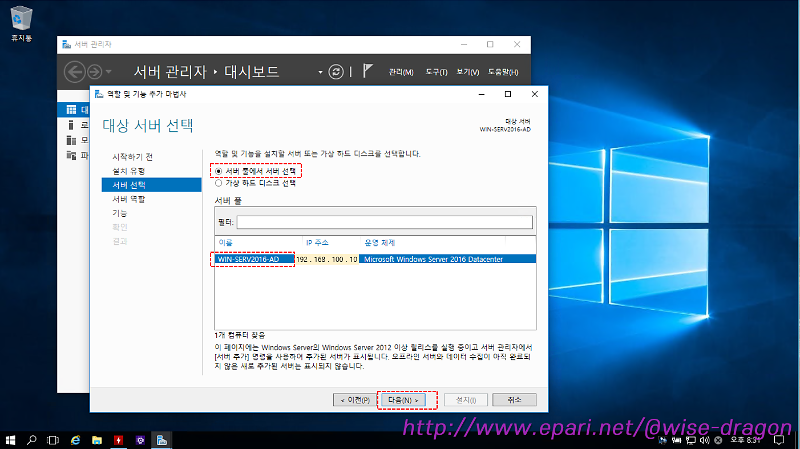Screen dimensions: 800x449
Task: Select the Local Server icon in Server Manager sidebar
Action: pyautogui.click(x=71, y=125)
